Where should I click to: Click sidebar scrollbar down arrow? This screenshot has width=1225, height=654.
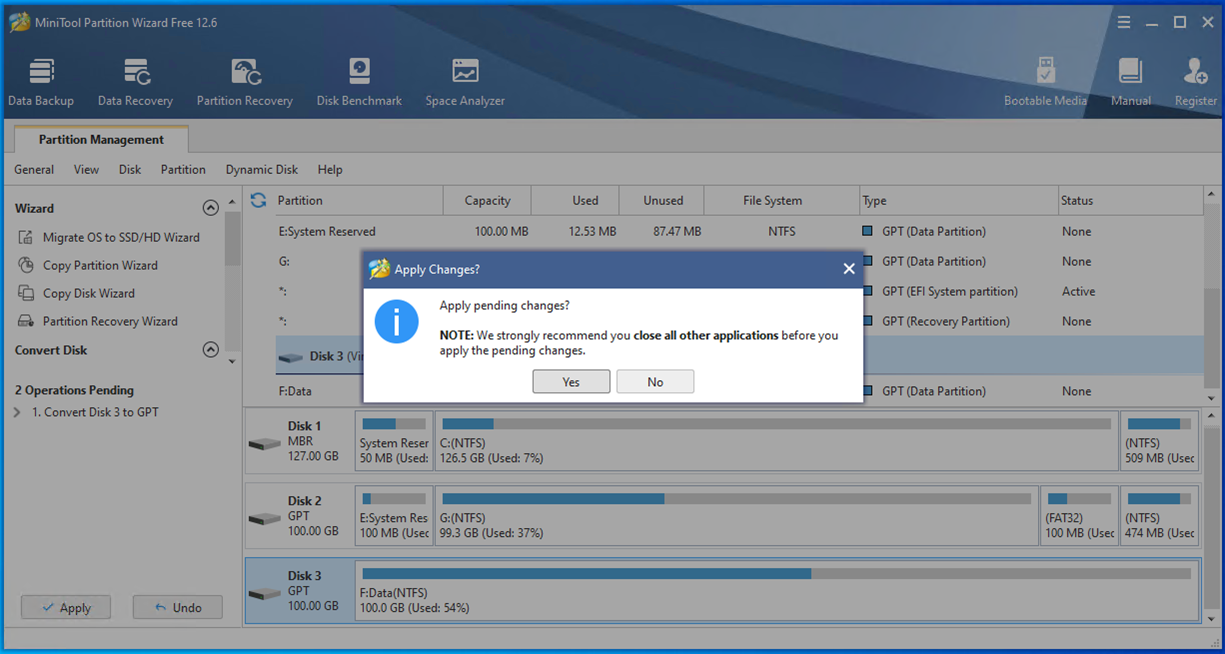(x=232, y=361)
